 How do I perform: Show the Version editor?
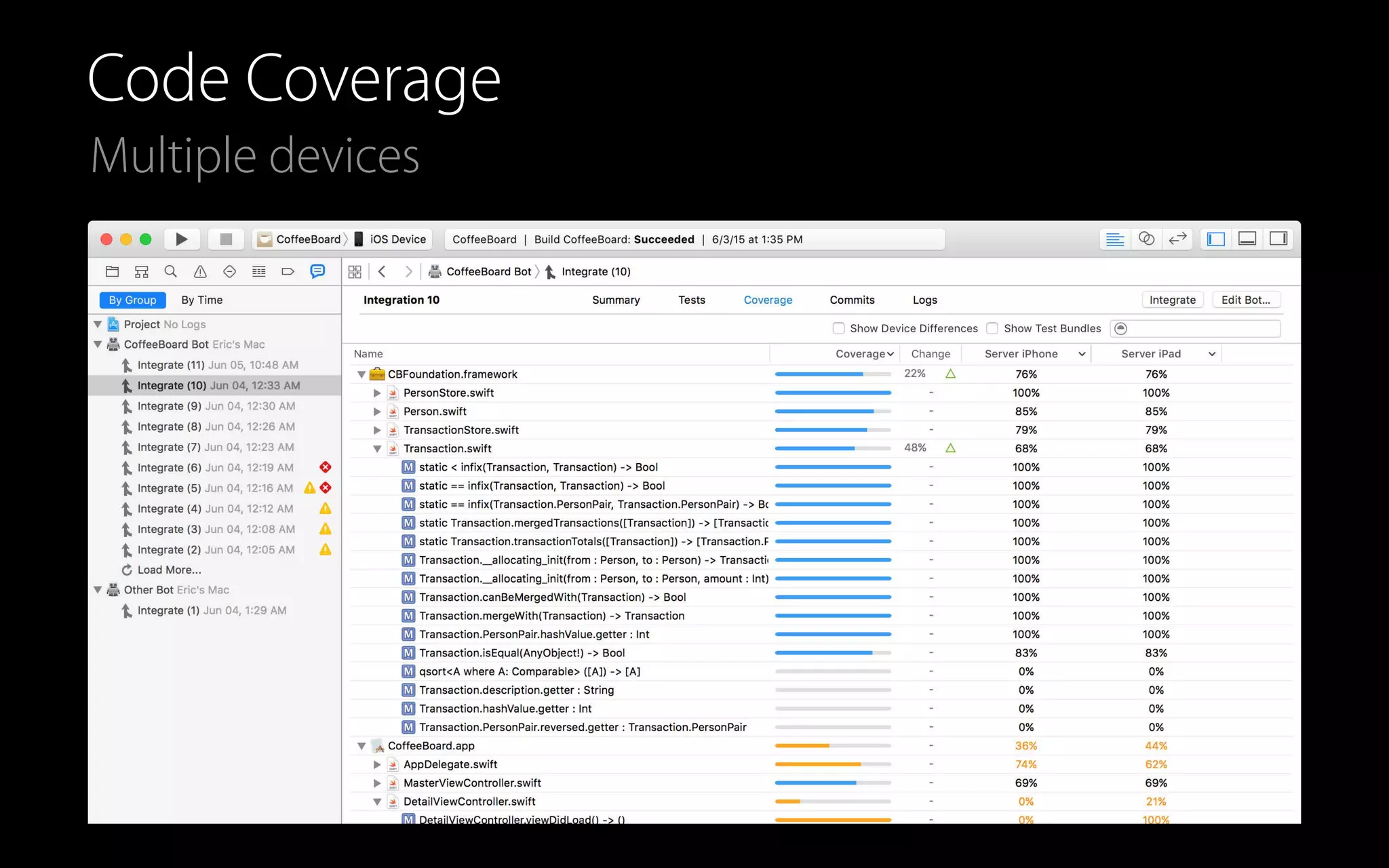(x=1177, y=239)
